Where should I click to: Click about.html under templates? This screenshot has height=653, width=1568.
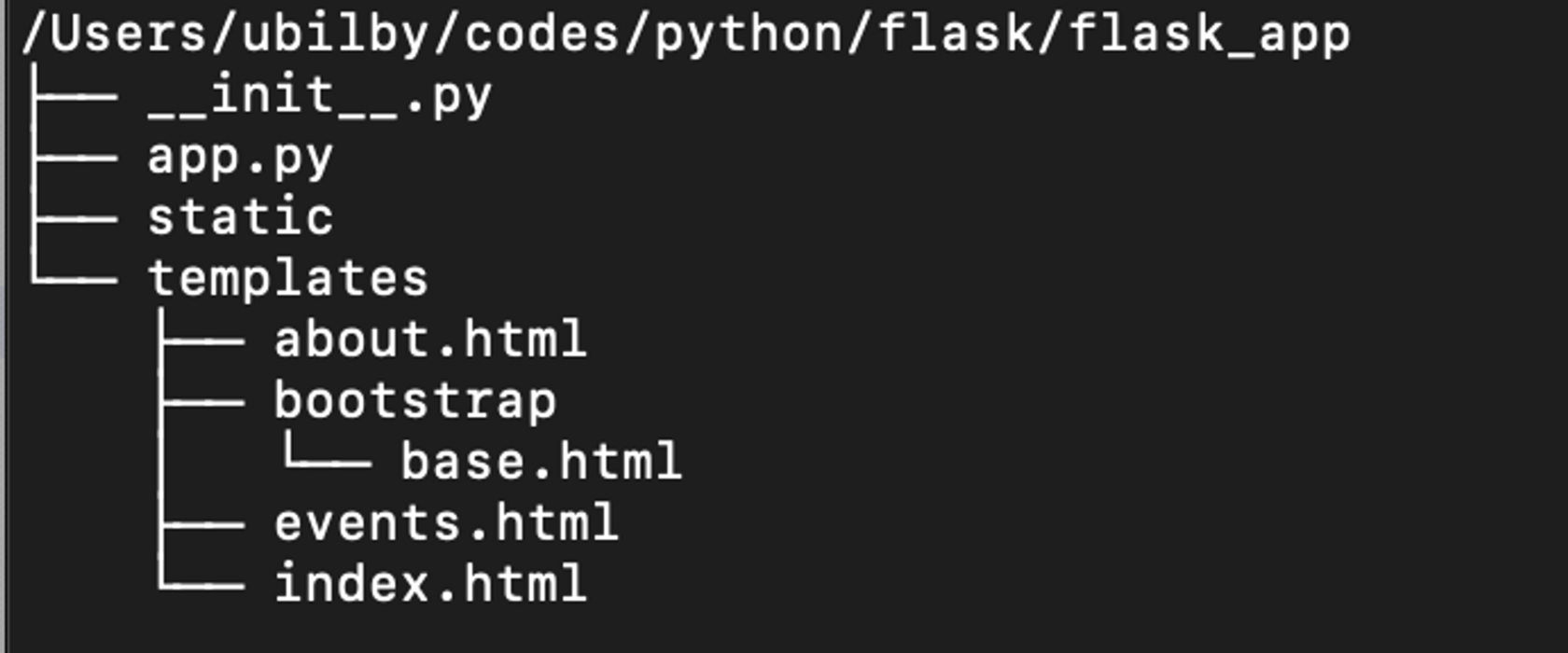(x=430, y=339)
